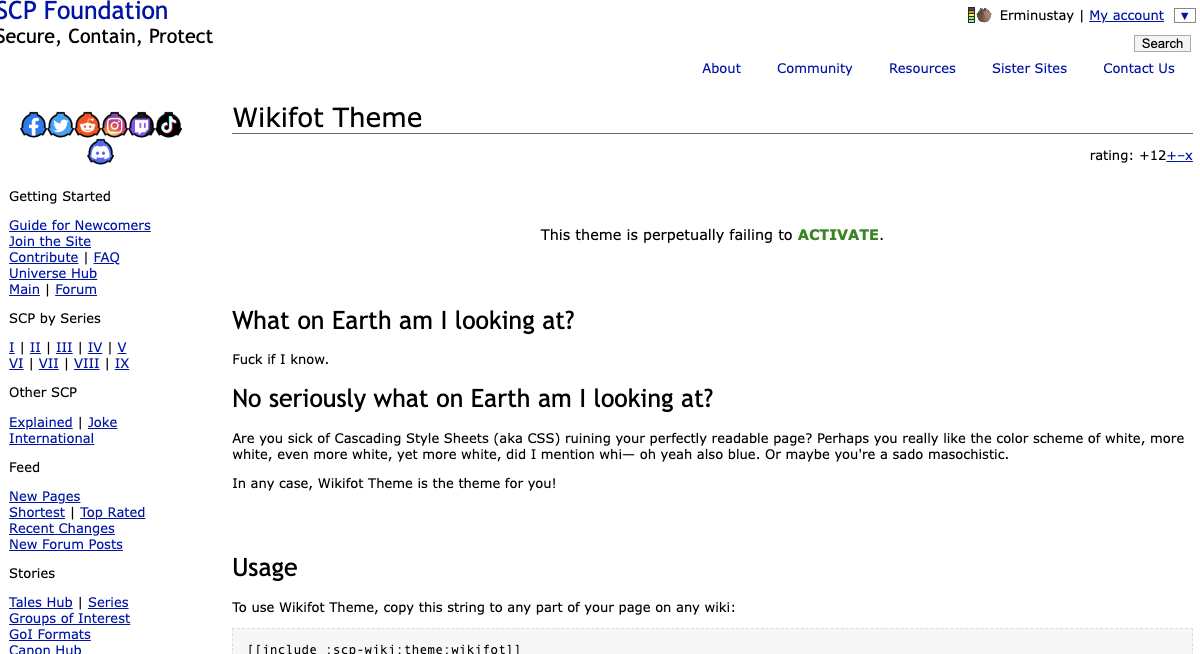Click the Reddit social icon
The width and height of the screenshot is (1200, 654).
[x=88, y=125]
